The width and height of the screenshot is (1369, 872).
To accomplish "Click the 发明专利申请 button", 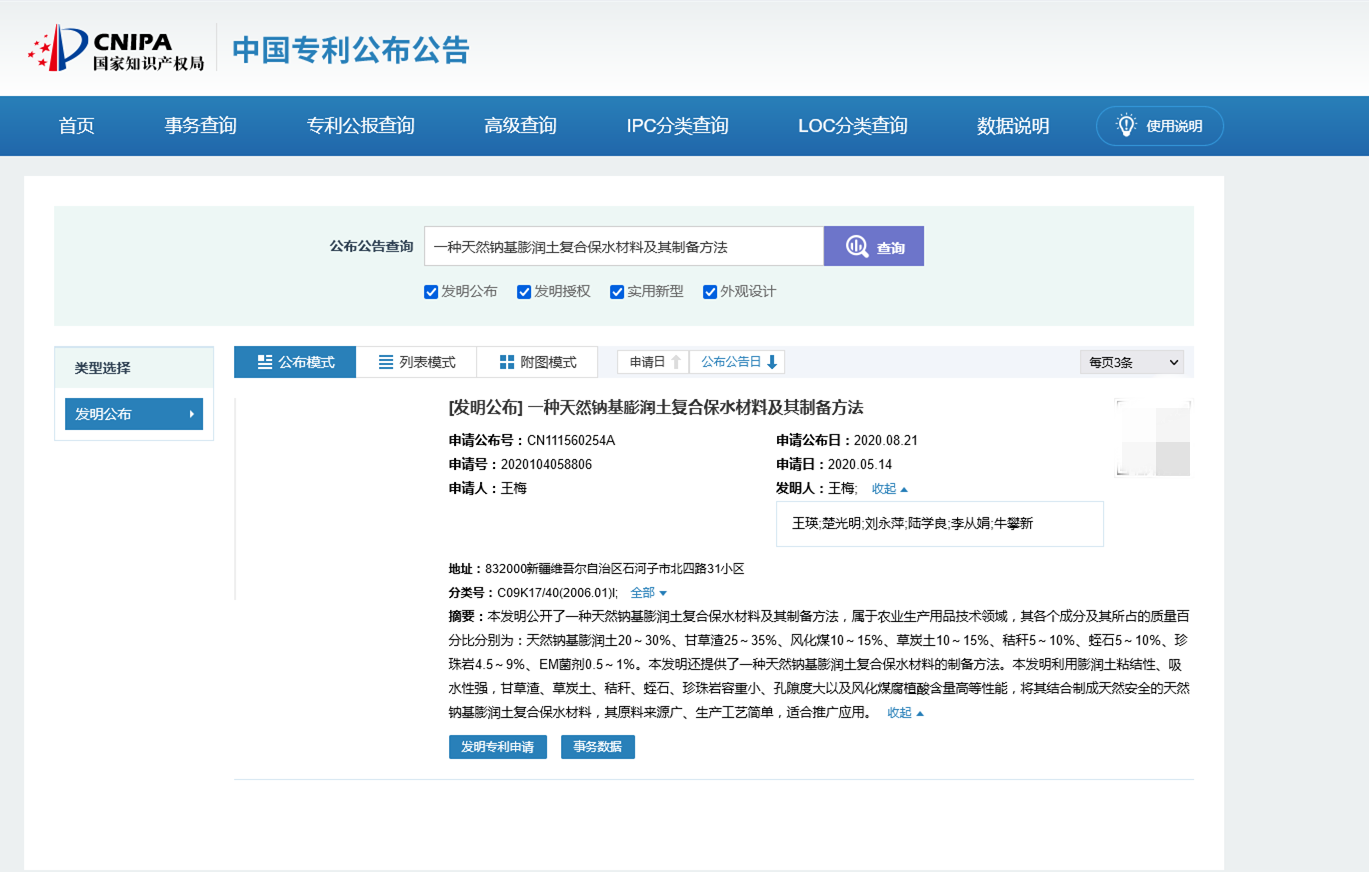I will (498, 747).
